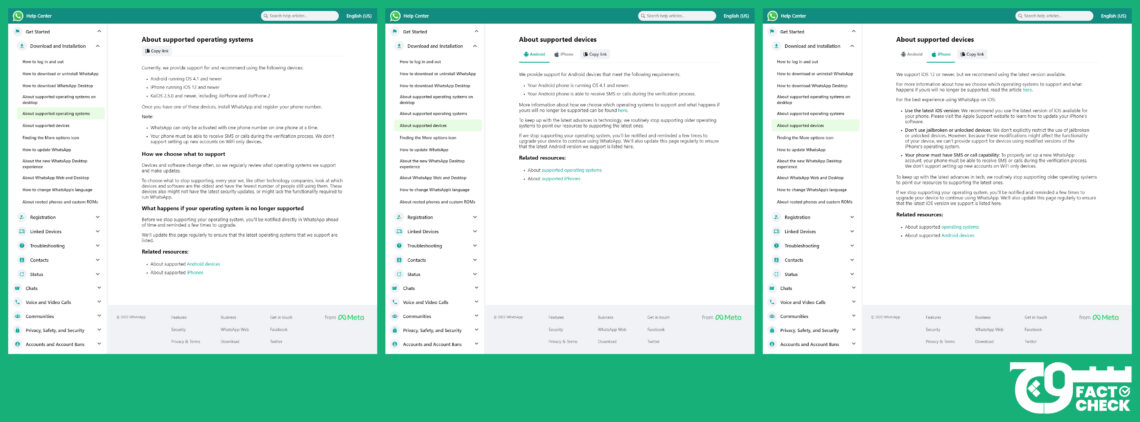Click WhatsApp logo in right window header
The width and height of the screenshot is (1140, 422).
772,15
